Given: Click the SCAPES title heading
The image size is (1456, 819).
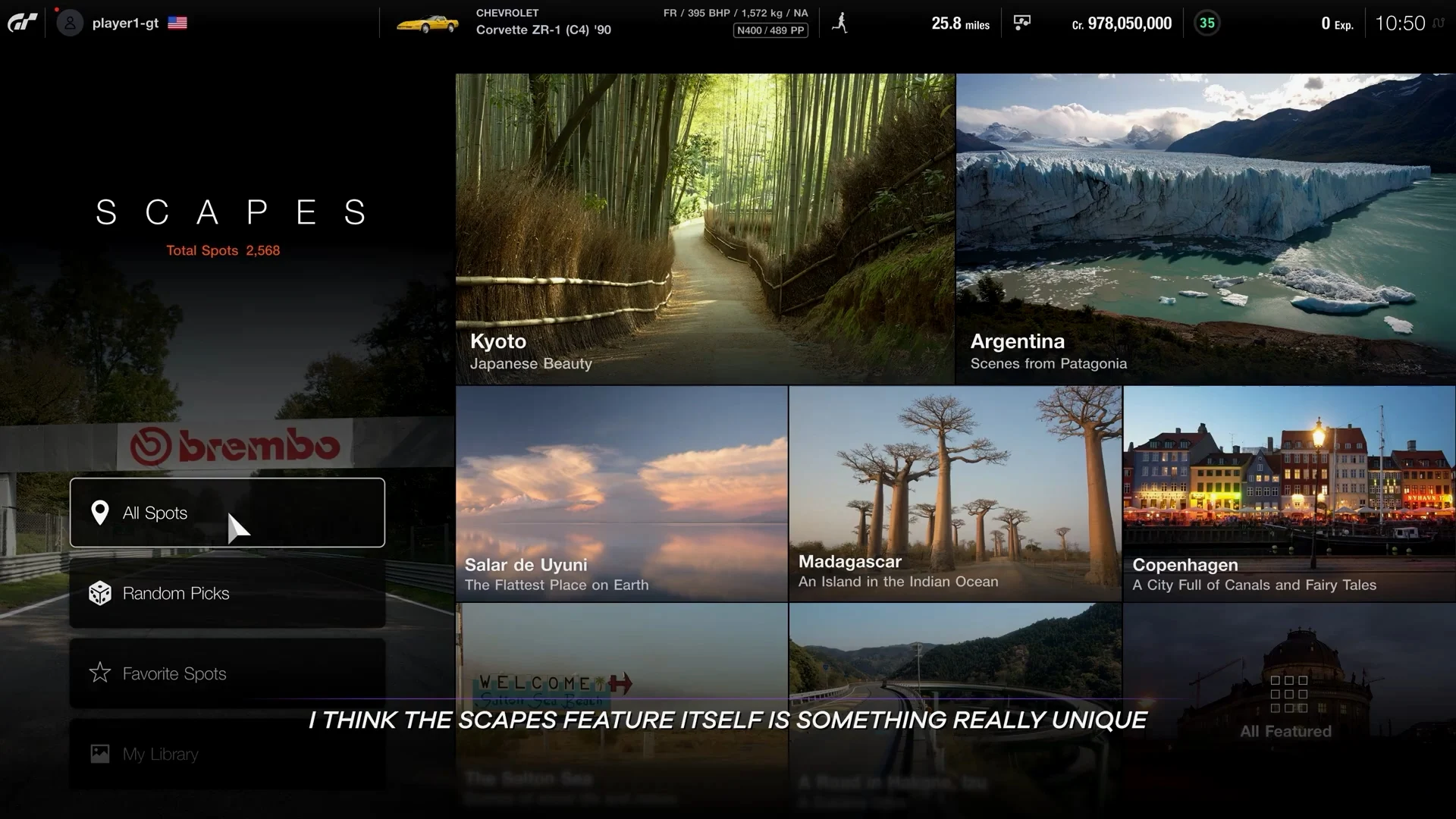Looking at the screenshot, I should [x=231, y=212].
